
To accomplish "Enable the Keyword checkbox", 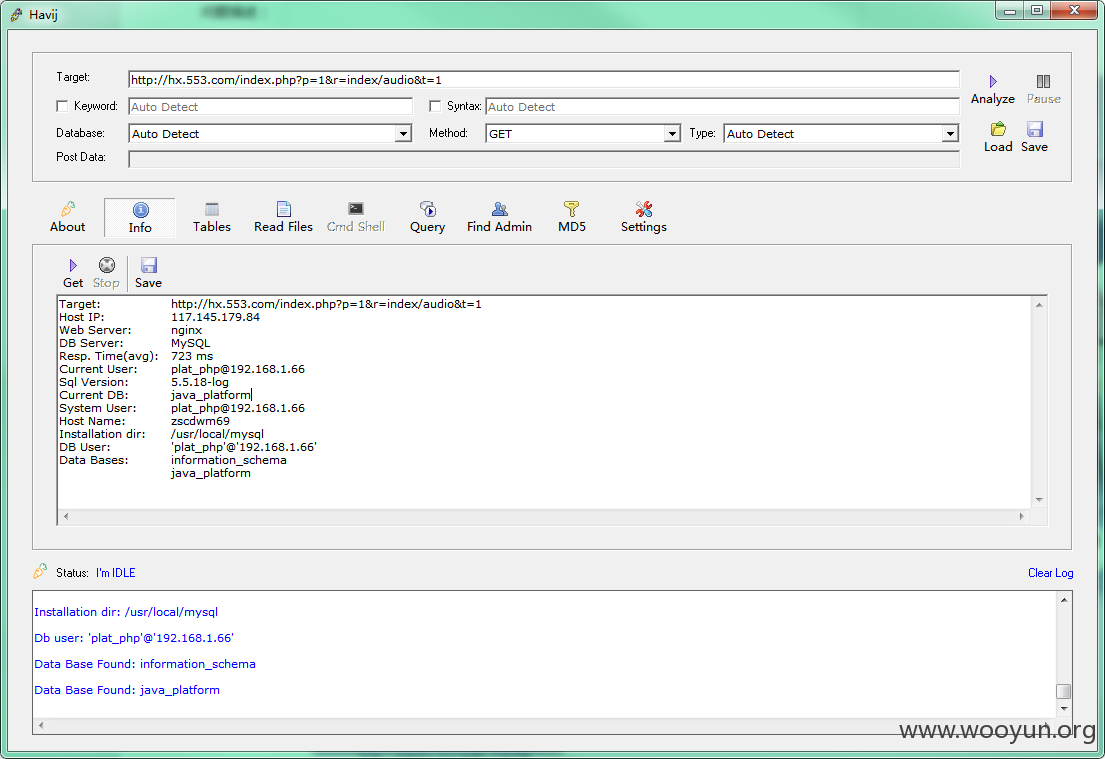I will [x=62, y=106].
